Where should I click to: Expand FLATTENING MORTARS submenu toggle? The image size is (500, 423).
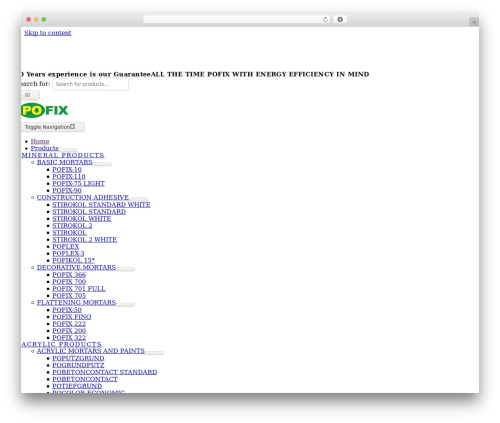126,304
